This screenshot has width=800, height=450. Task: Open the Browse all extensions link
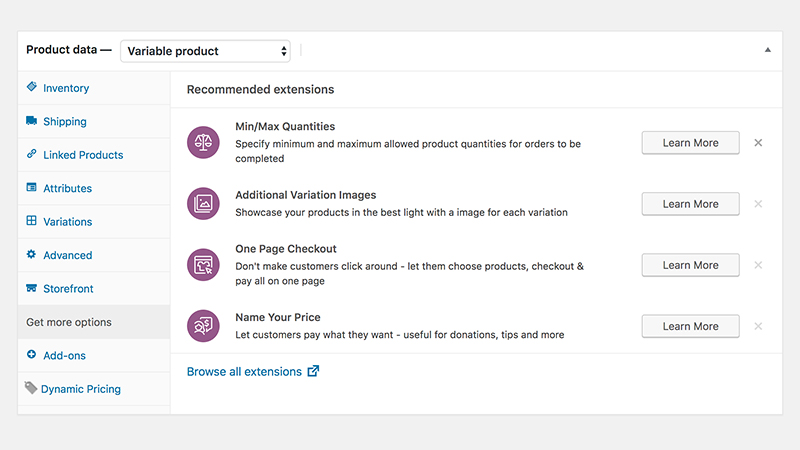(244, 371)
